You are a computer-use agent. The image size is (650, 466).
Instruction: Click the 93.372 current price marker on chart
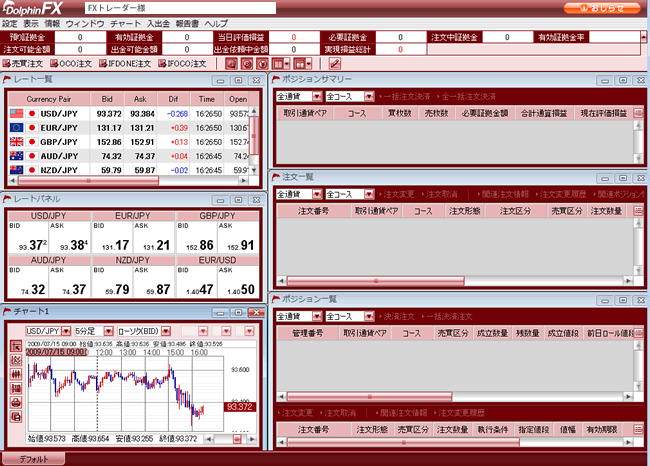point(240,407)
